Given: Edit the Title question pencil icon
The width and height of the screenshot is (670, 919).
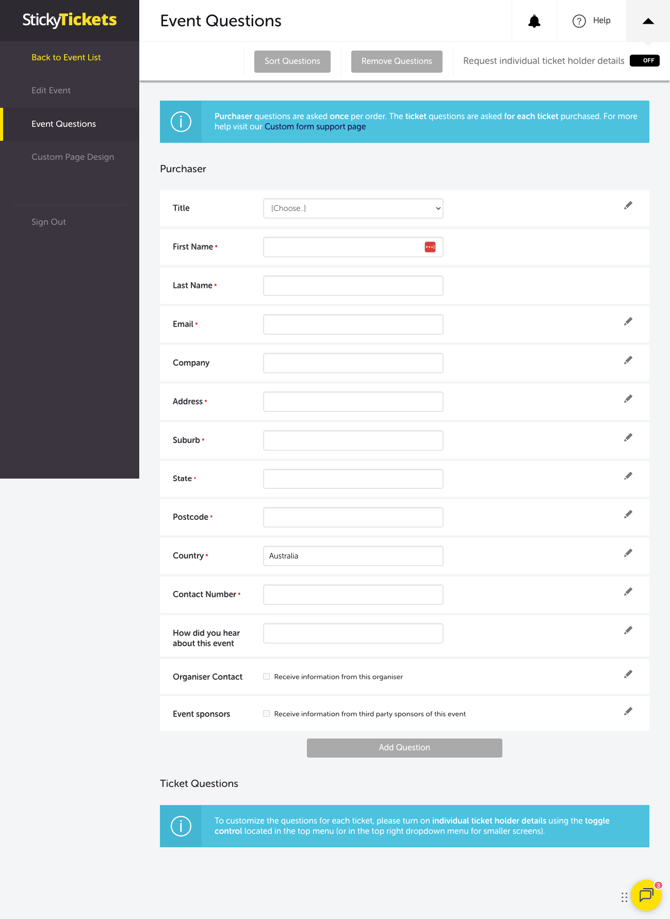Looking at the screenshot, I should coord(628,206).
